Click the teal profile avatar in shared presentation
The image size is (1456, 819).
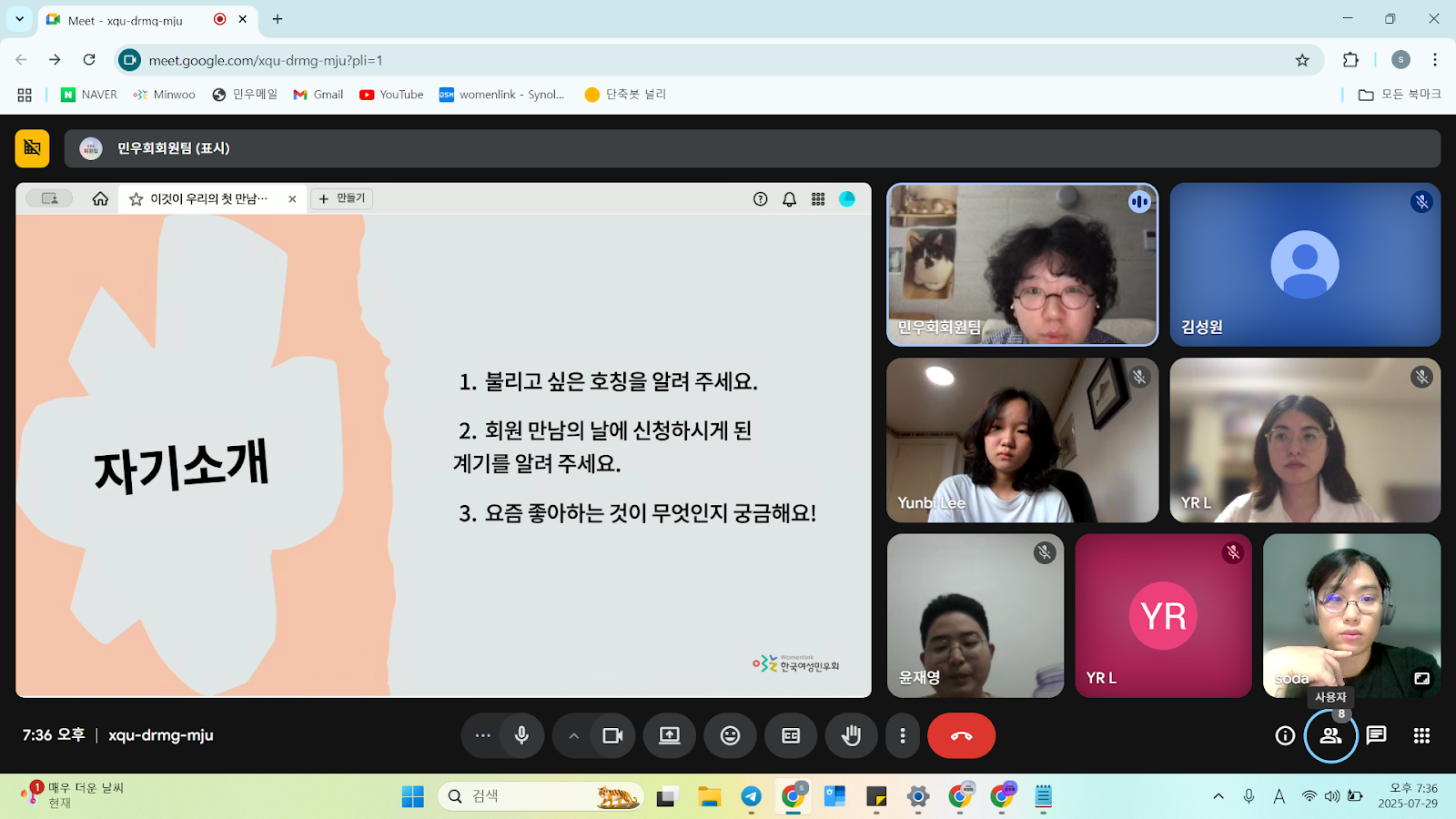pos(847,198)
